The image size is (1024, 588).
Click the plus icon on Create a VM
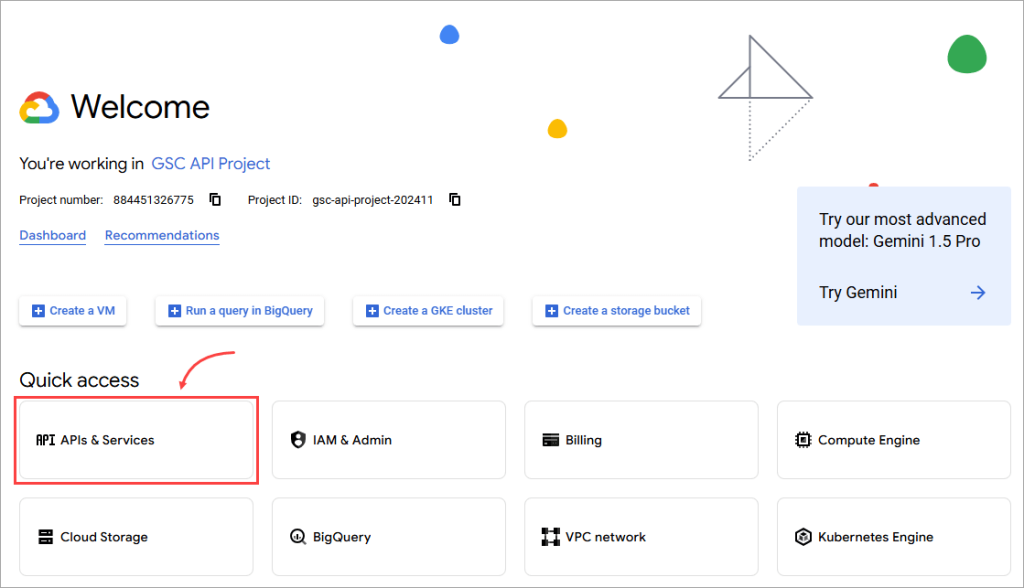pos(39,311)
